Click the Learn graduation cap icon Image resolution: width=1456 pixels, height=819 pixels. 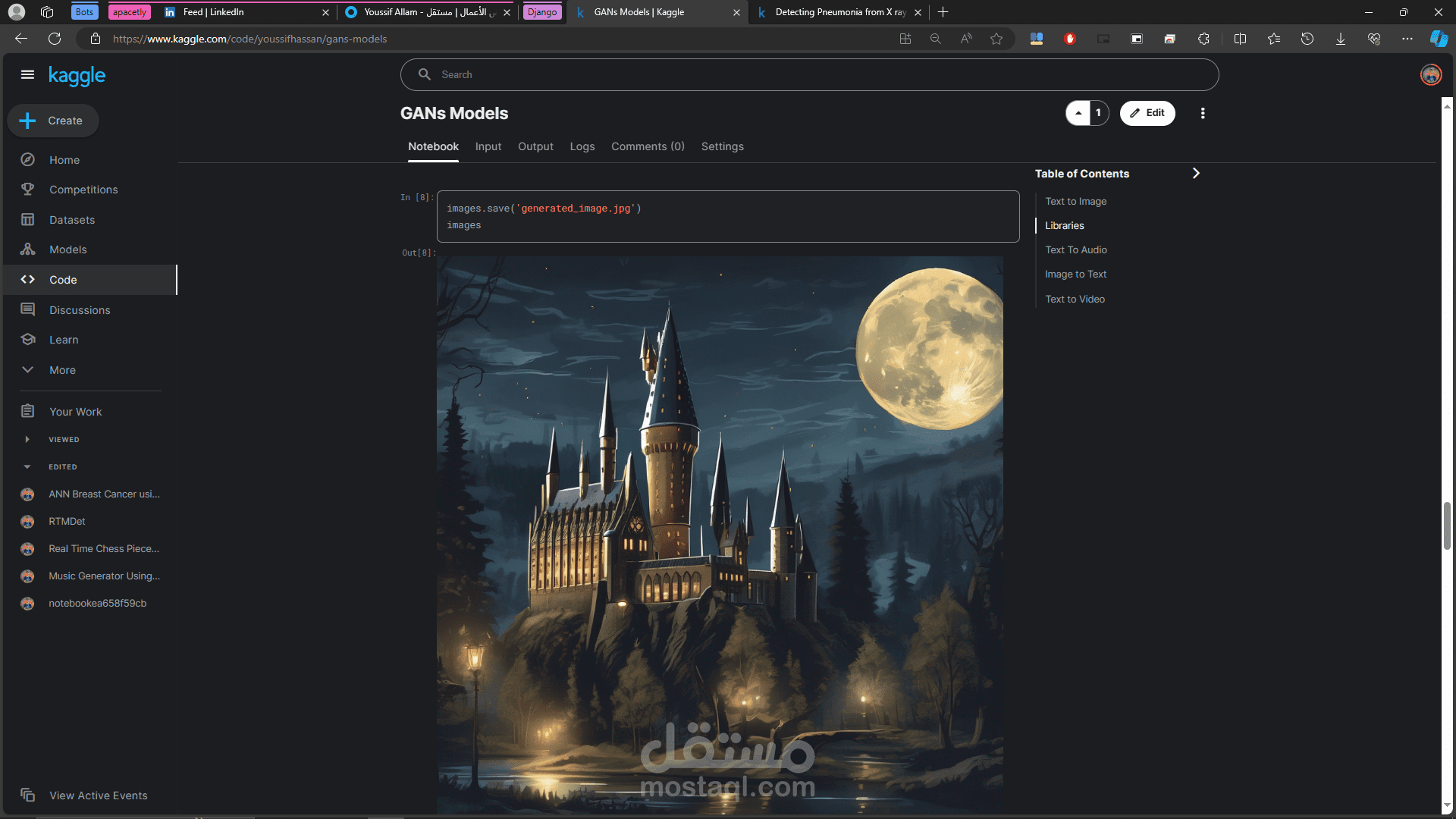tap(28, 340)
